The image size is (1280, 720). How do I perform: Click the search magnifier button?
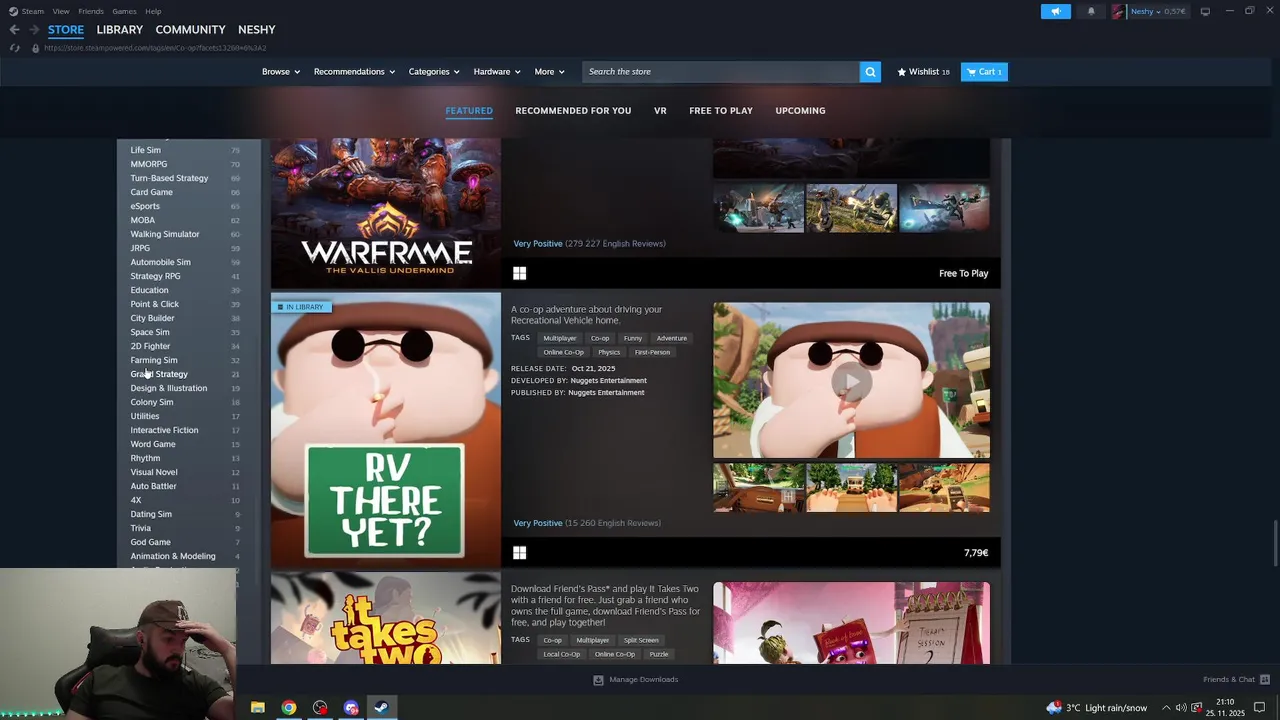tap(870, 72)
